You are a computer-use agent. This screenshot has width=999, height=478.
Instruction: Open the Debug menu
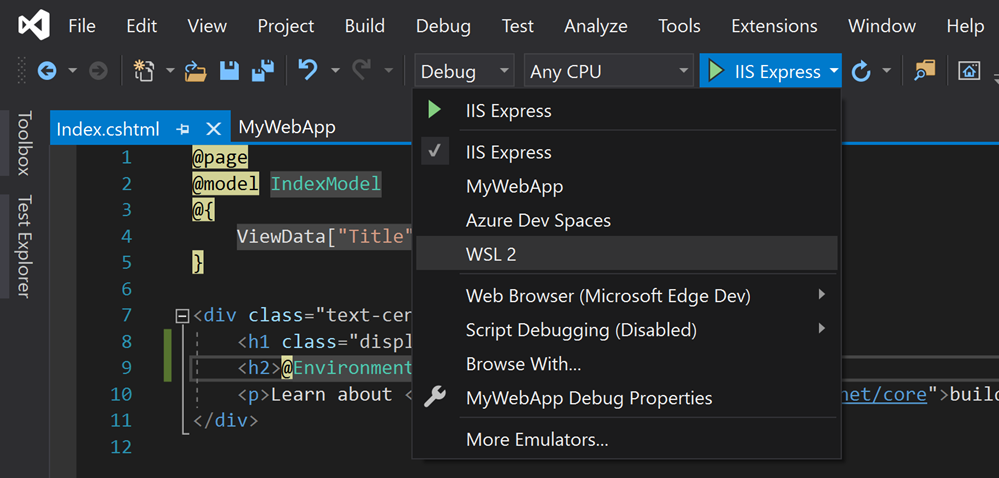click(x=443, y=26)
